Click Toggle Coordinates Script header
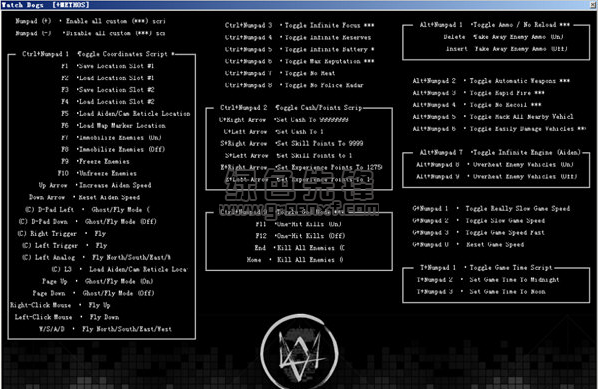Screen dimensions: 598x389 coord(98,54)
